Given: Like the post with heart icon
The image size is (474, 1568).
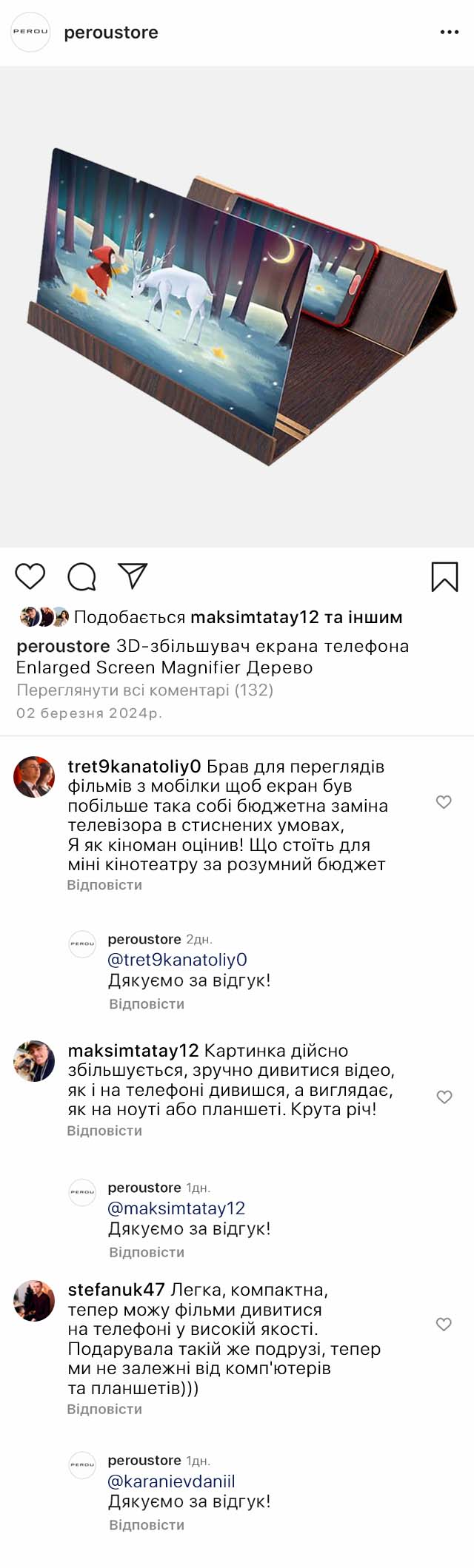Looking at the screenshot, I should 30,576.
